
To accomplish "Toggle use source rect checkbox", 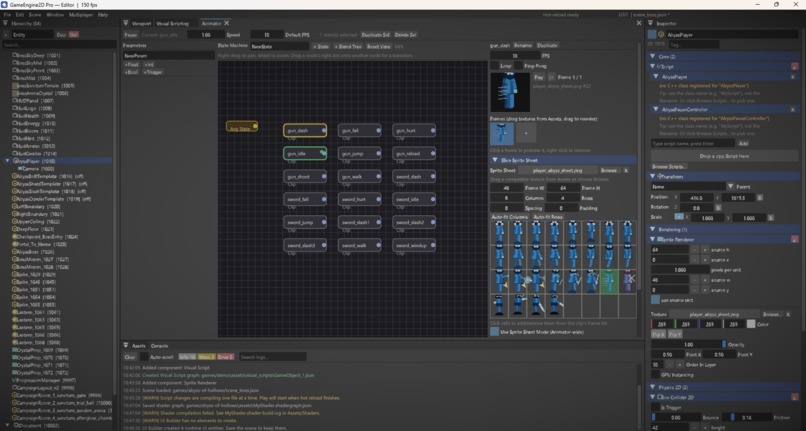I will (655, 300).
